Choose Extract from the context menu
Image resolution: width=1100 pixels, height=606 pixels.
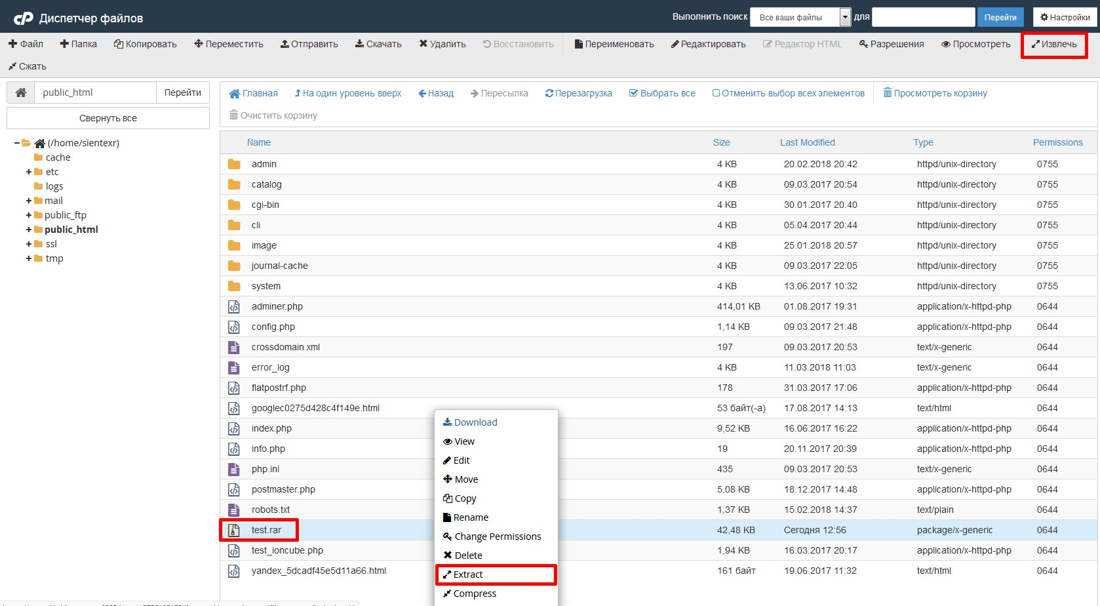click(468, 575)
